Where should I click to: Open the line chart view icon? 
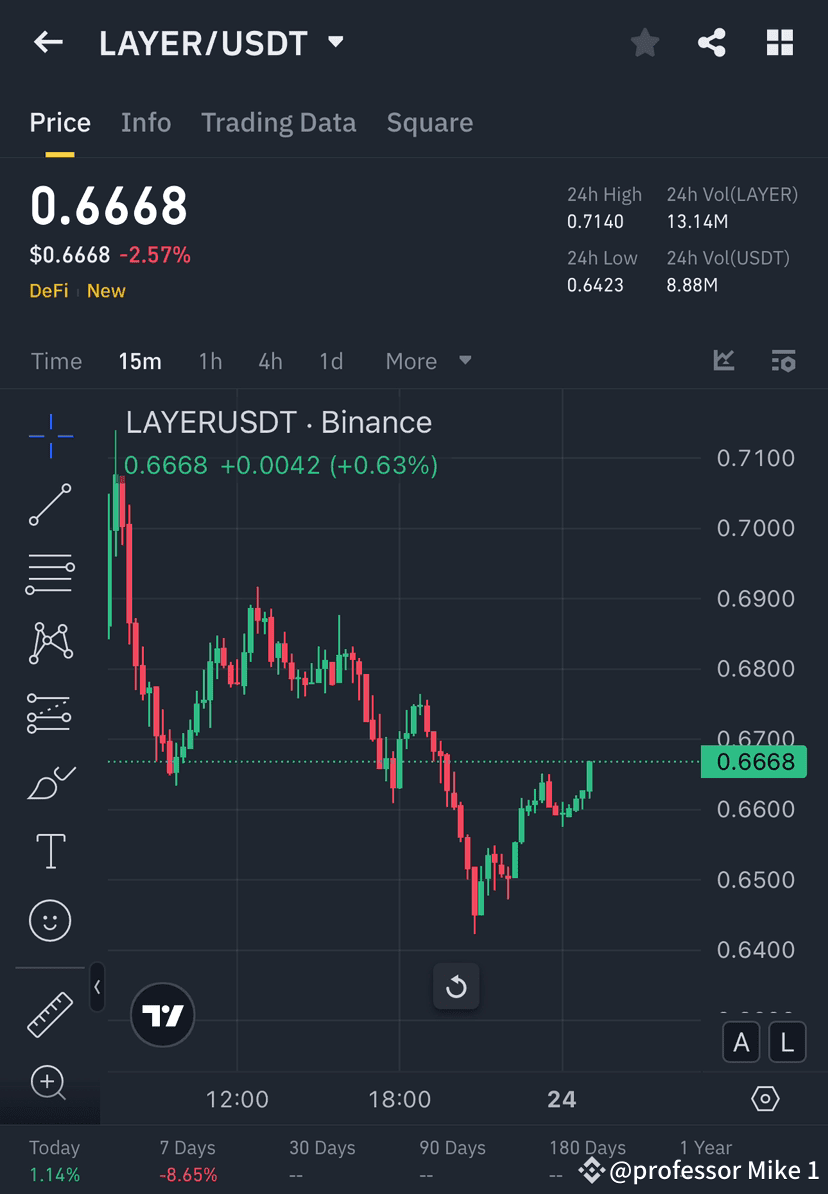723,361
